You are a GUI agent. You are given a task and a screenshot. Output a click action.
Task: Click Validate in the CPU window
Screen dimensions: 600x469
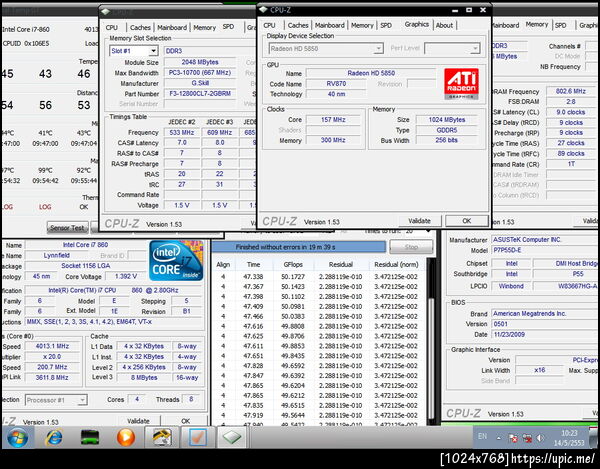point(138,421)
